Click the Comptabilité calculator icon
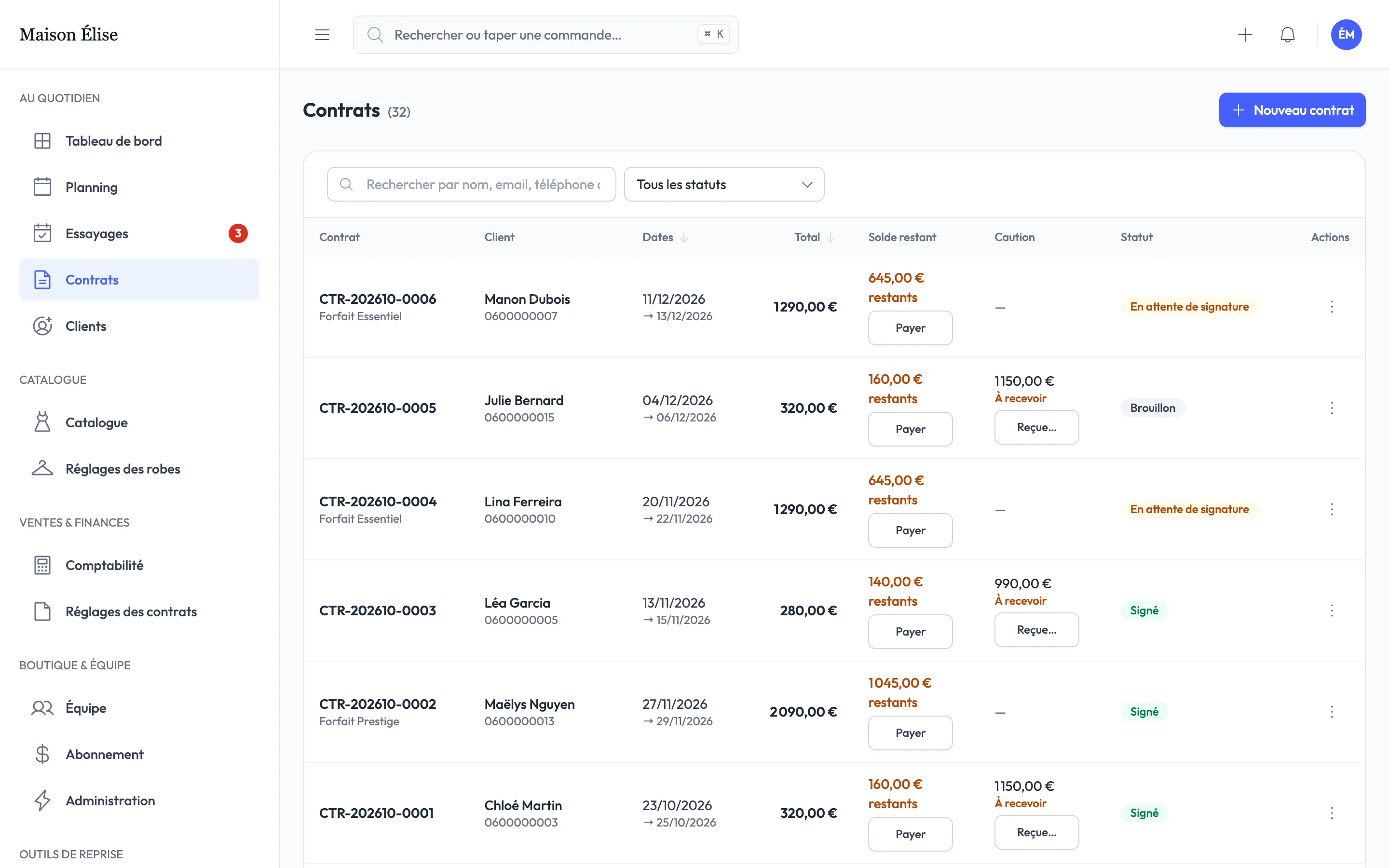The image size is (1389, 868). coord(42,565)
